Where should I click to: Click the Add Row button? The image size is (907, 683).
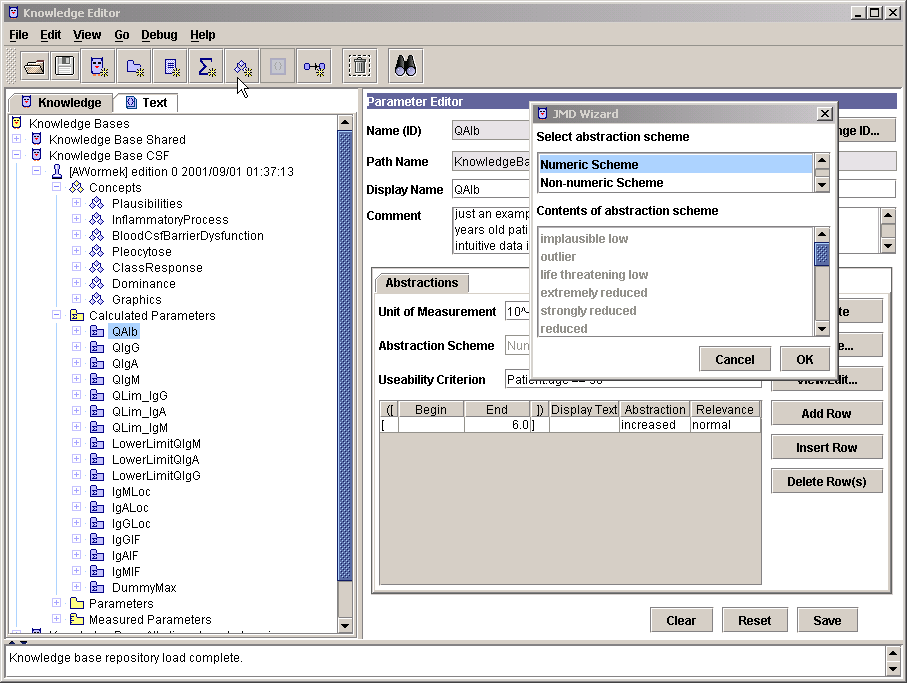826,414
